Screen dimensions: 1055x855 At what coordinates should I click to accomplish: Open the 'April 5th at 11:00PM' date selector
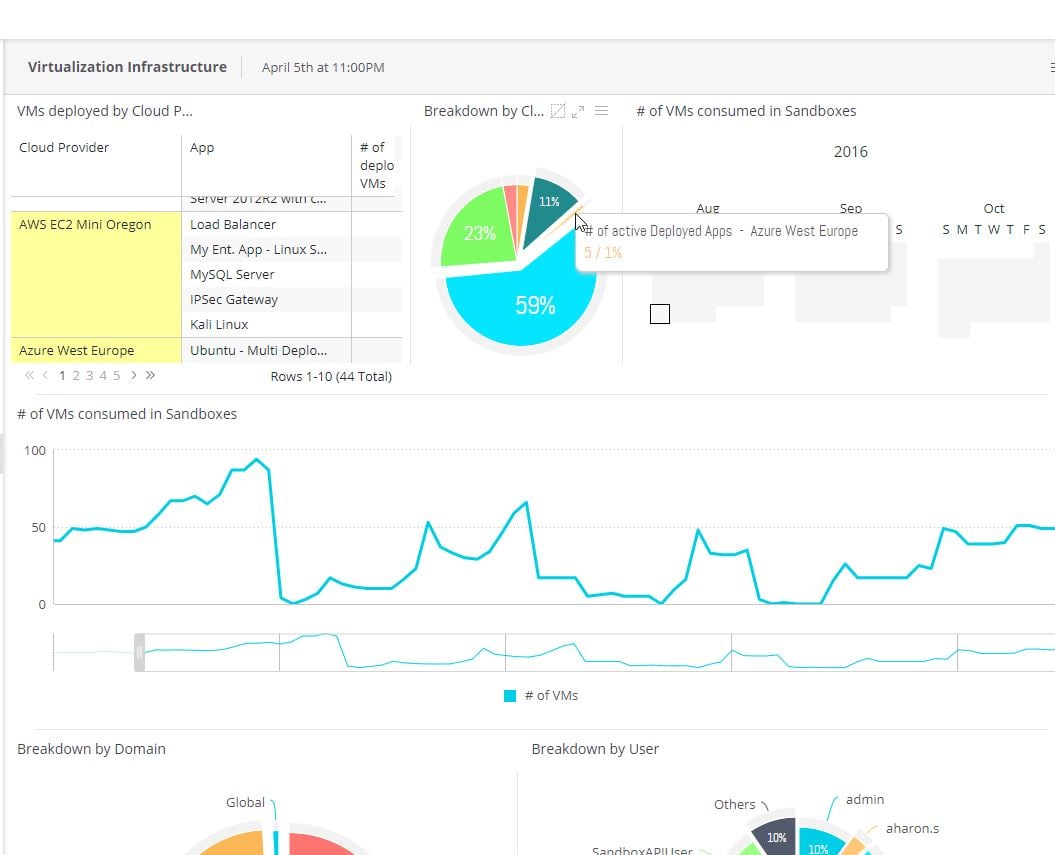pos(321,67)
